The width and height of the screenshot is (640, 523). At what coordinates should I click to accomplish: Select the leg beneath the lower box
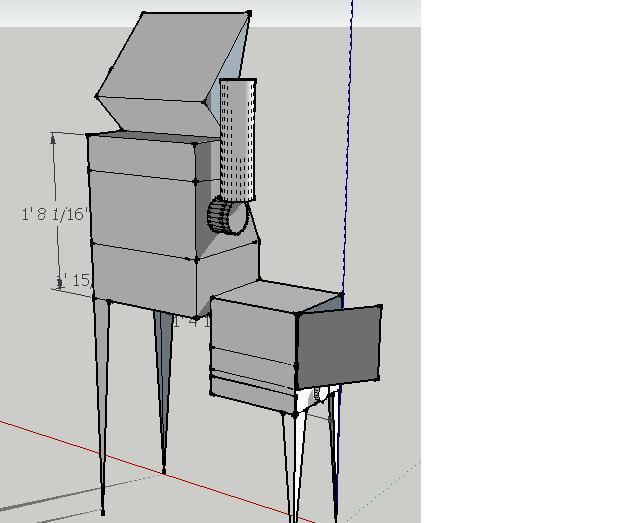coord(293,460)
